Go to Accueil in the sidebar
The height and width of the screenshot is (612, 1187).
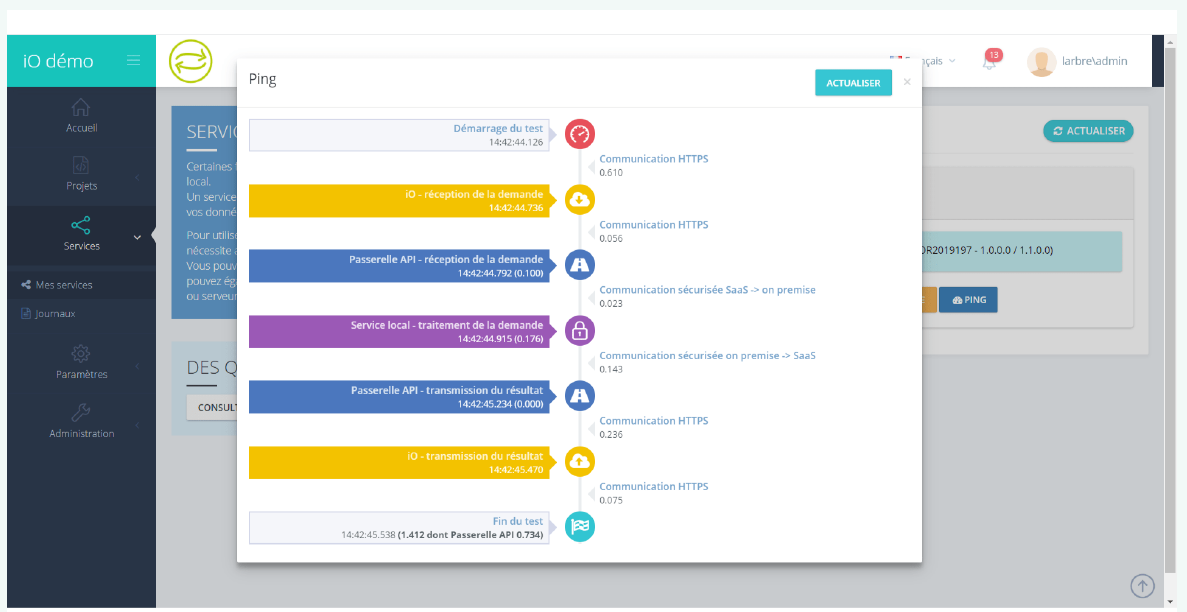tap(82, 128)
